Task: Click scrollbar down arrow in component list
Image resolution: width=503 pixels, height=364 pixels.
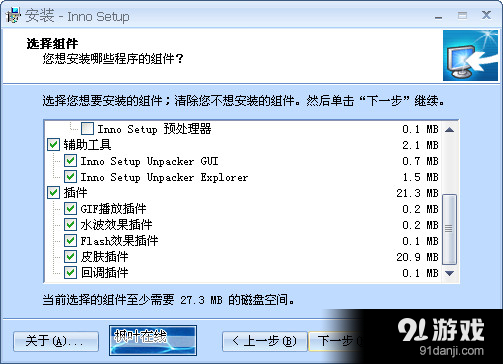Action: [x=449, y=273]
